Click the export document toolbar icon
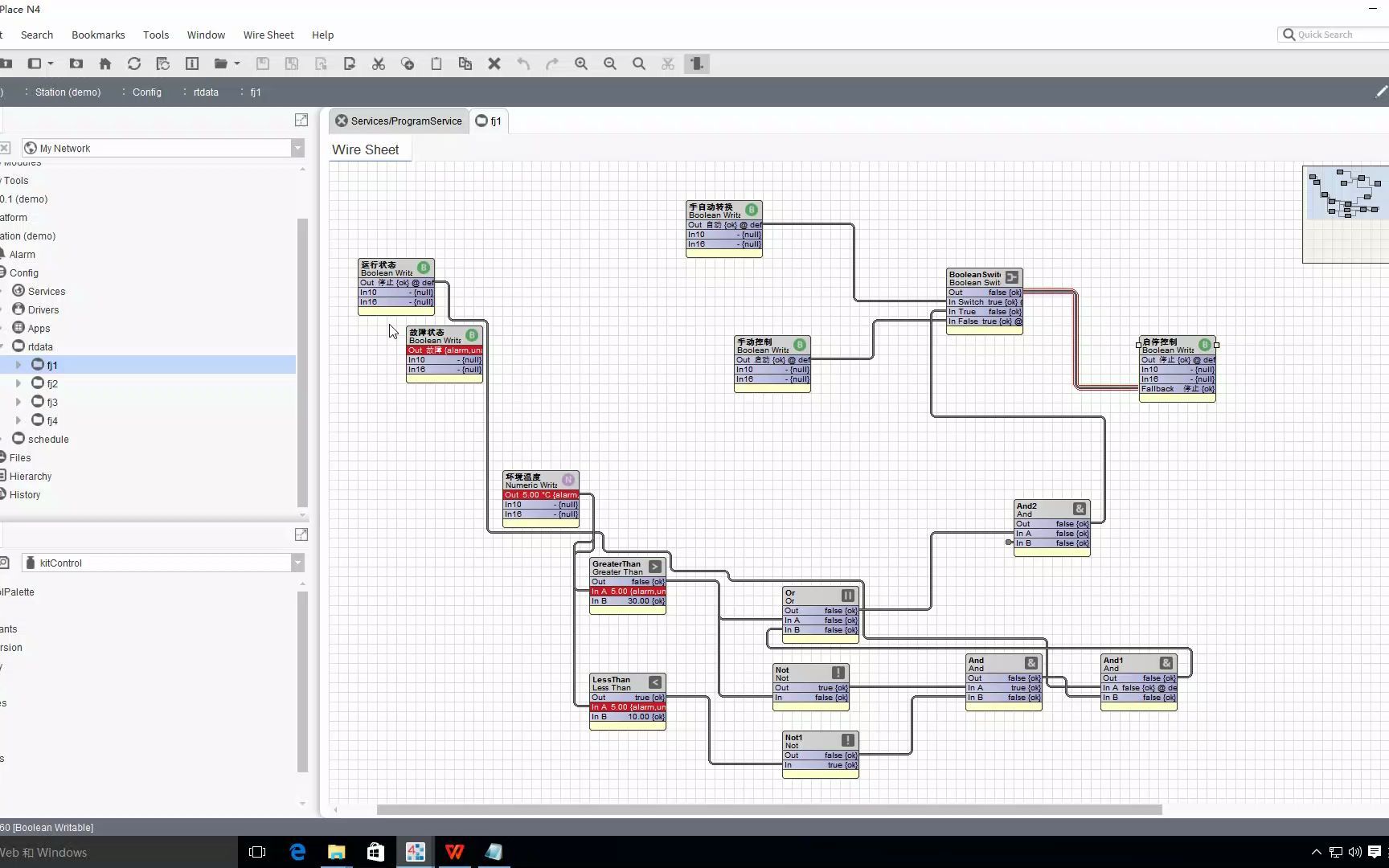1389x868 pixels. tap(350, 63)
